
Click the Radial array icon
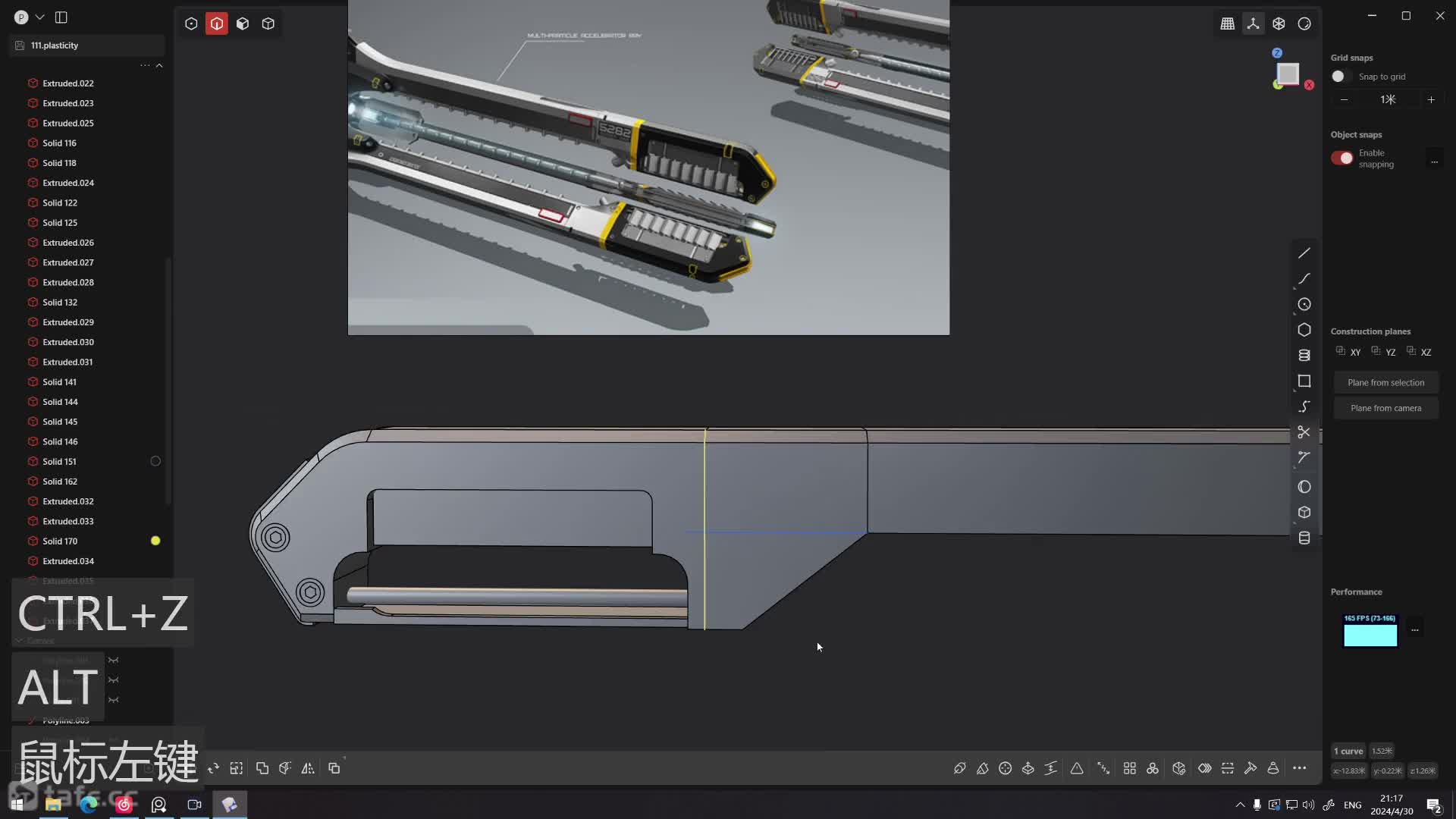pyautogui.click(x=1153, y=768)
